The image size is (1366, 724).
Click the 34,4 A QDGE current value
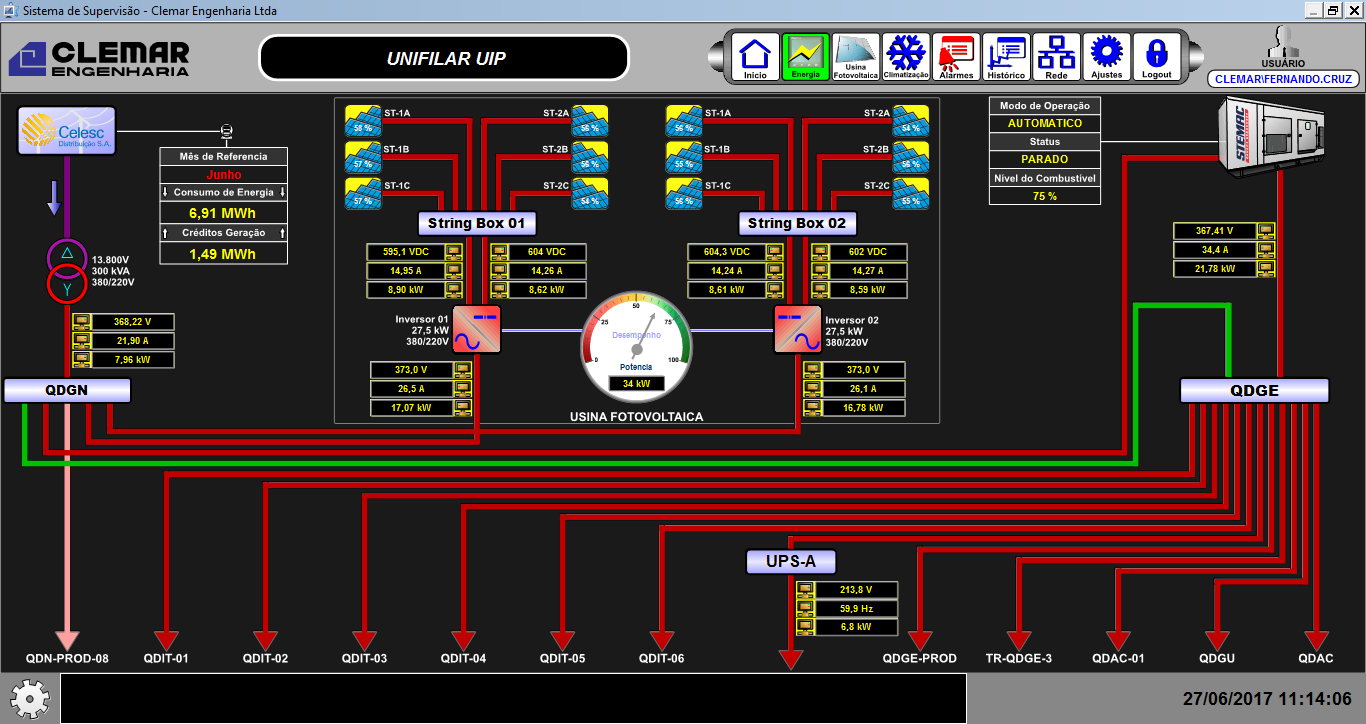(1214, 250)
